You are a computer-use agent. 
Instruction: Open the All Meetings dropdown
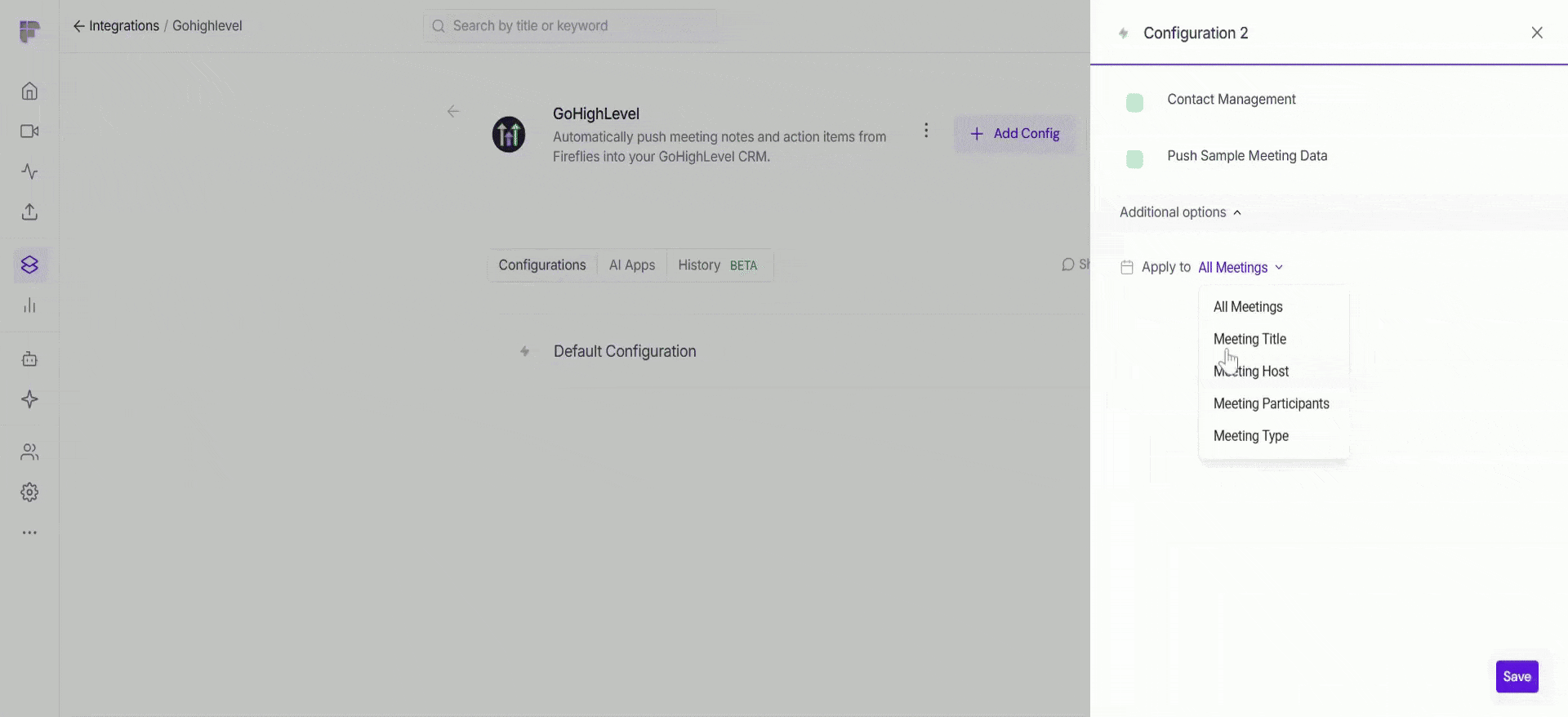pos(1241,268)
